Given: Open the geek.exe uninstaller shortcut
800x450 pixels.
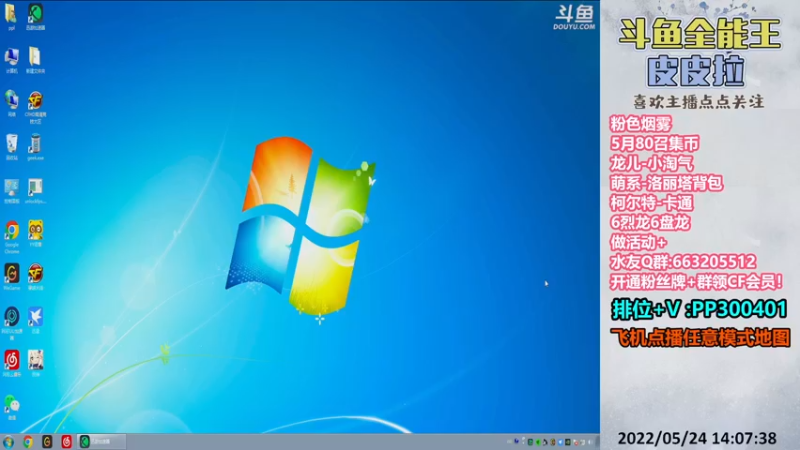Looking at the screenshot, I should [x=35, y=147].
